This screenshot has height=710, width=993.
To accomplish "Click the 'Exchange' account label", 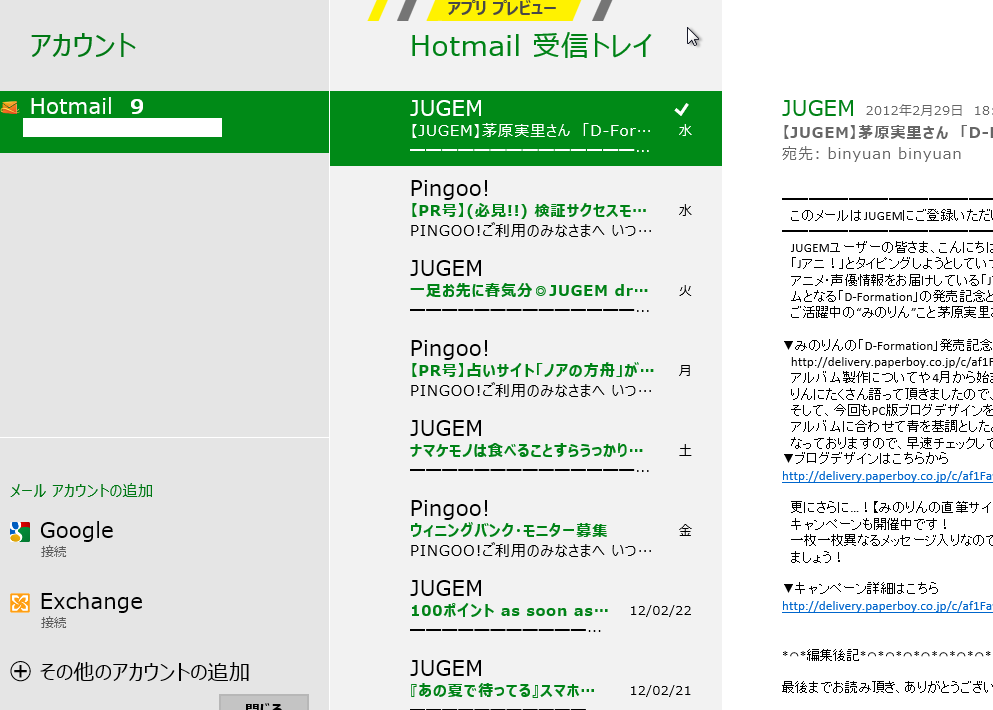I will tap(91, 601).
